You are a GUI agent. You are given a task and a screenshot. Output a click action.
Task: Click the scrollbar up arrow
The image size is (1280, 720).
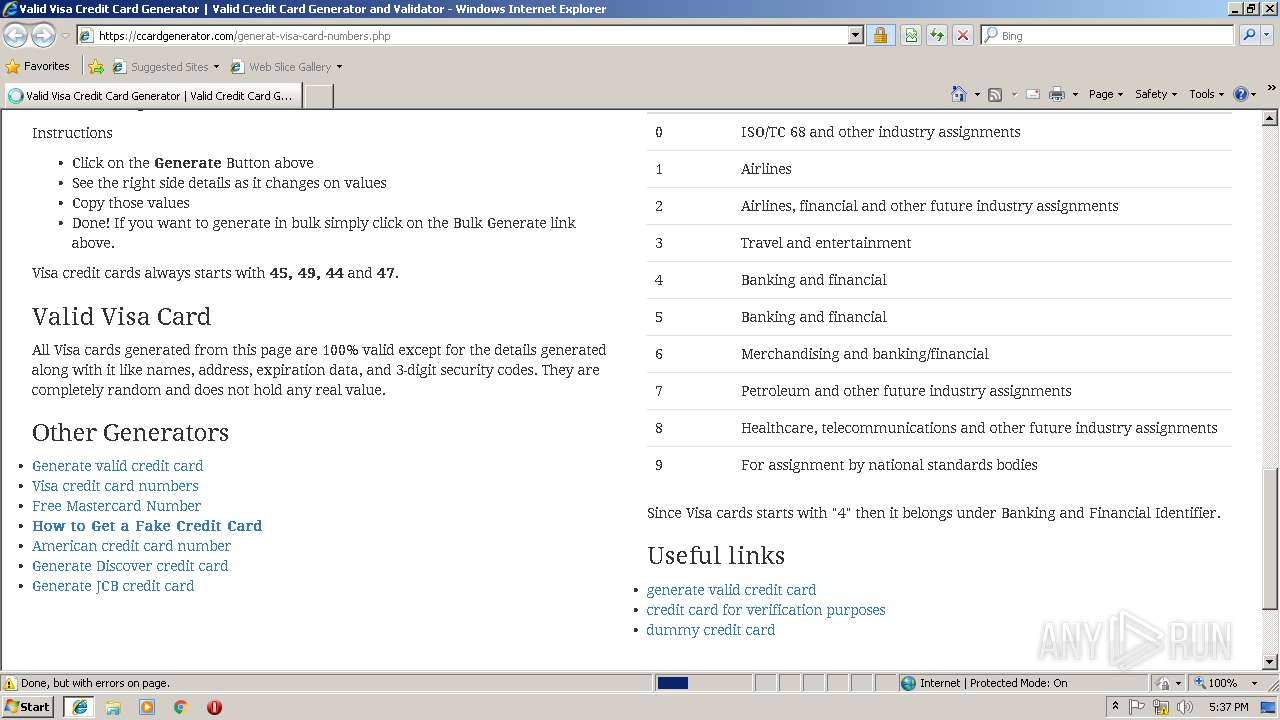coord(1270,118)
